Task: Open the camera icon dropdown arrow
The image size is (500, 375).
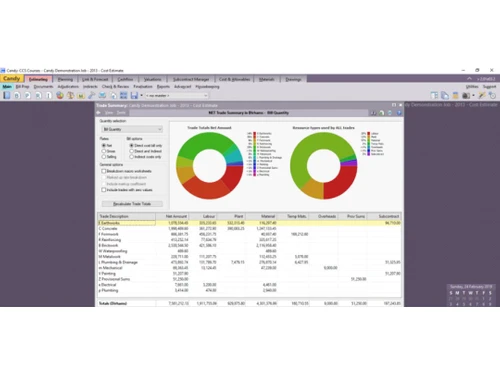Action: (473, 96)
